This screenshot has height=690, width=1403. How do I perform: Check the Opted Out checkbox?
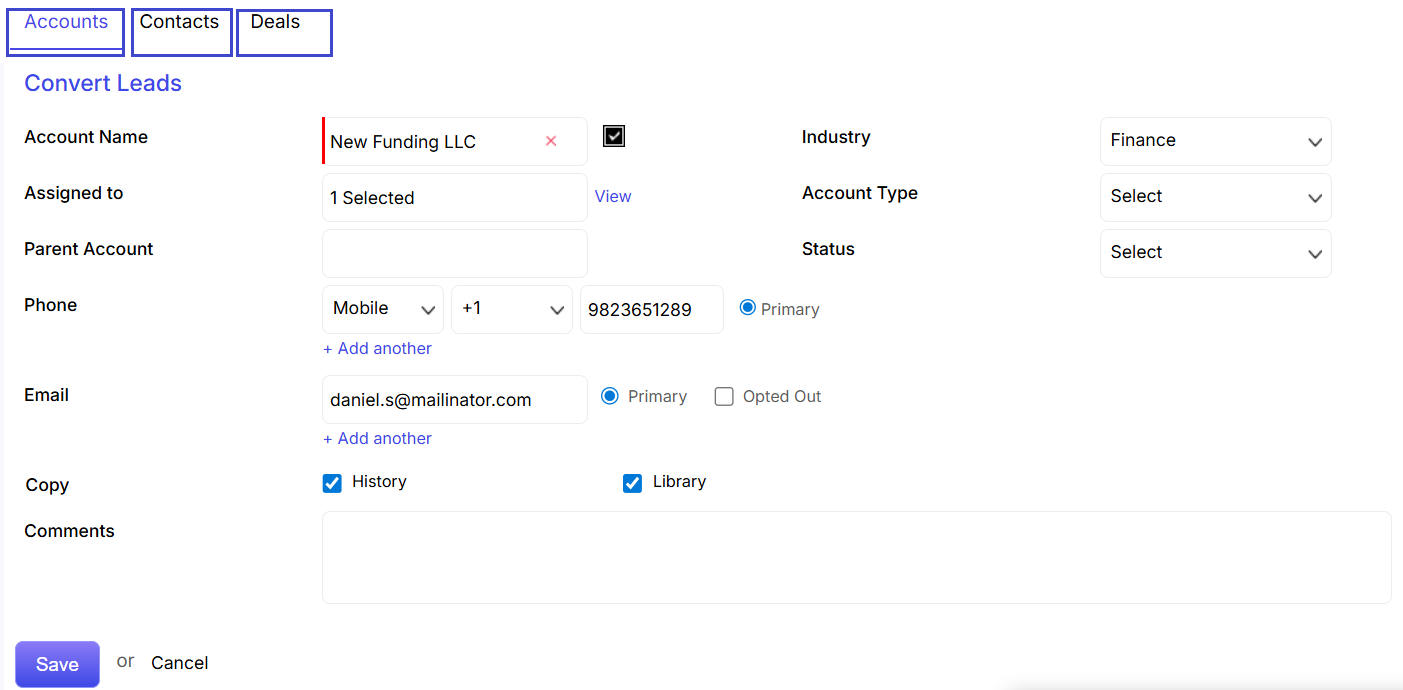724,397
